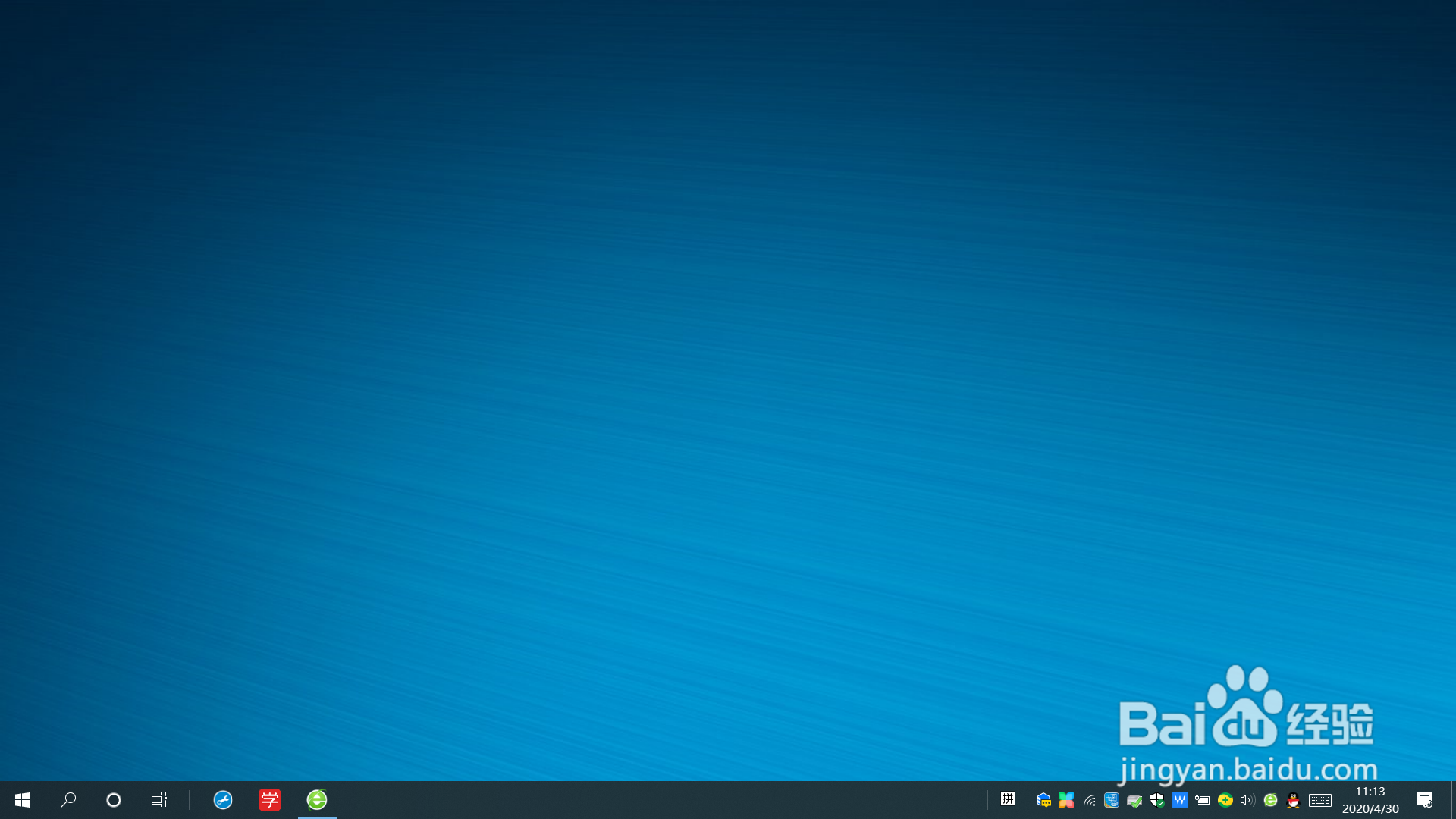Toggle 拼 input method indicator
Image resolution: width=1456 pixels, height=819 pixels.
pos(1008,799)
